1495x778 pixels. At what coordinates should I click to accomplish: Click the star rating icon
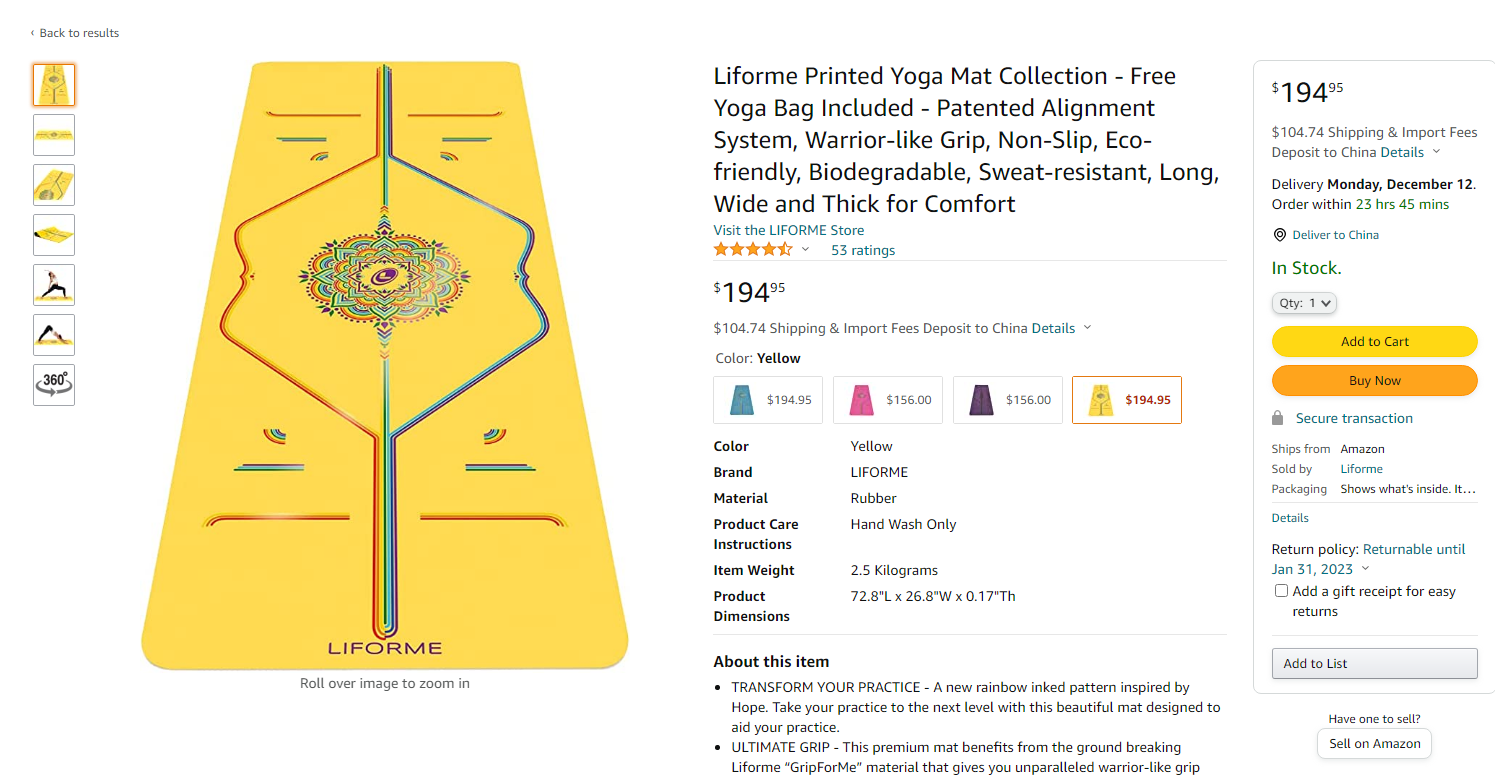[752, 250]
